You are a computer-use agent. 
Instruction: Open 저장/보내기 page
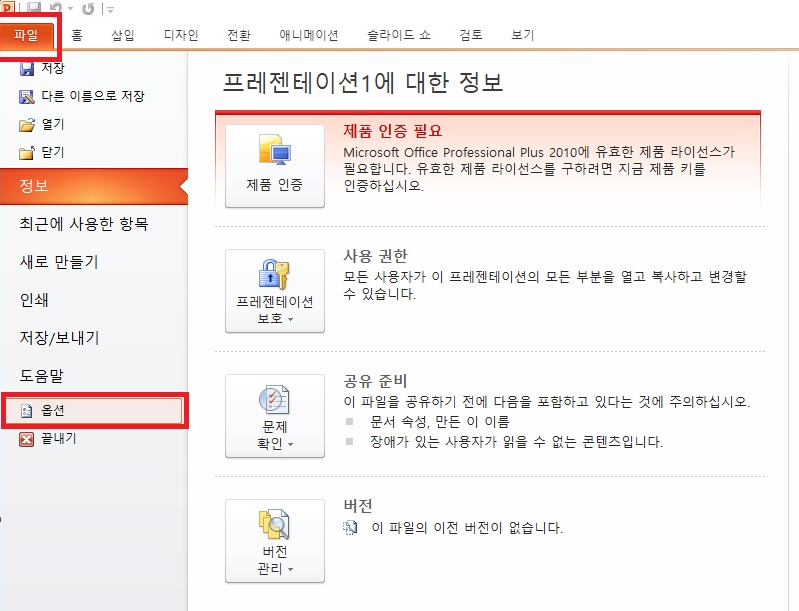point(59,338)
